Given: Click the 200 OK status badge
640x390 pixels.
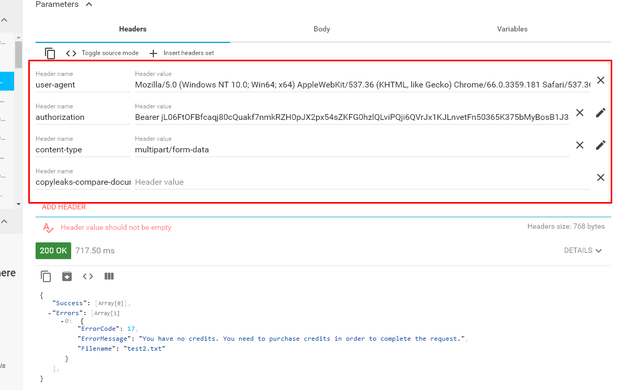Looking at the screenshot, I should tap(53, 250).
